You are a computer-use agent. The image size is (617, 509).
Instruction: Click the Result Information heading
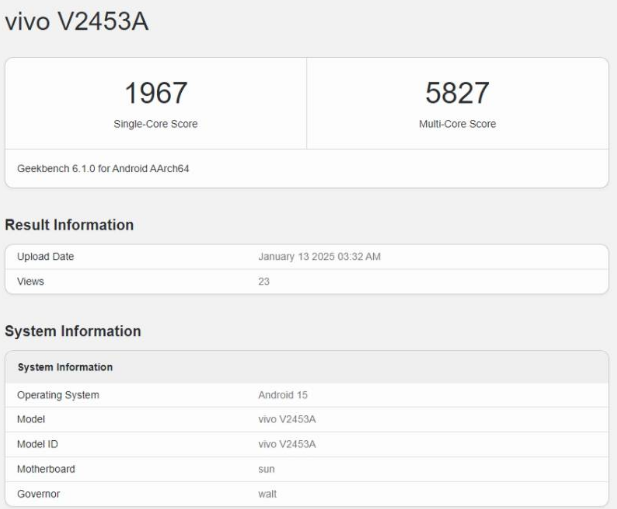[x=70, y=225]
